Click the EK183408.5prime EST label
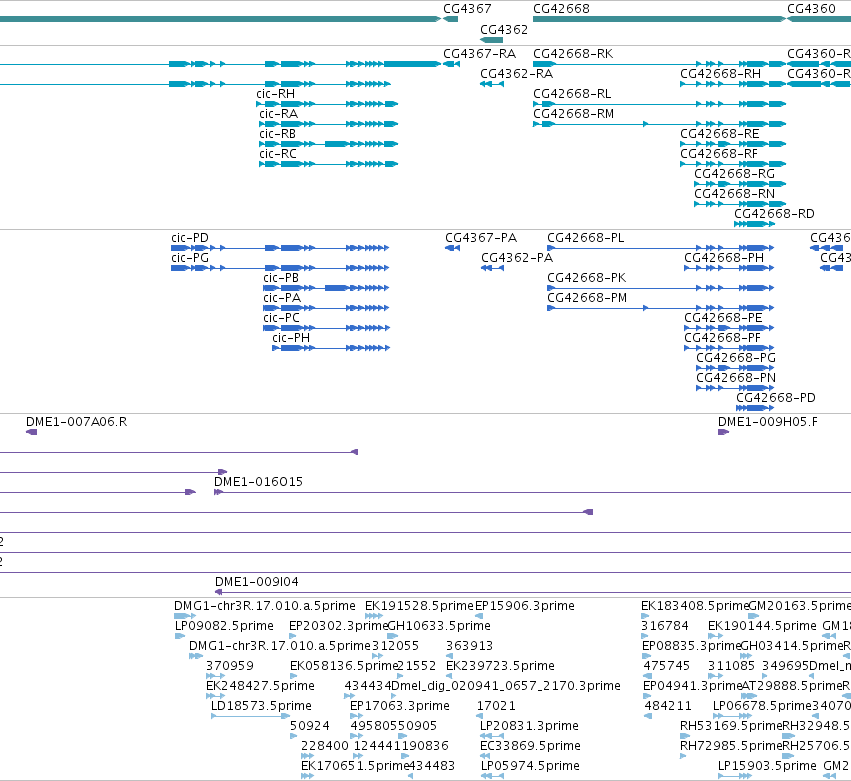This screenshot has height=781, width=851. [695, 606]
